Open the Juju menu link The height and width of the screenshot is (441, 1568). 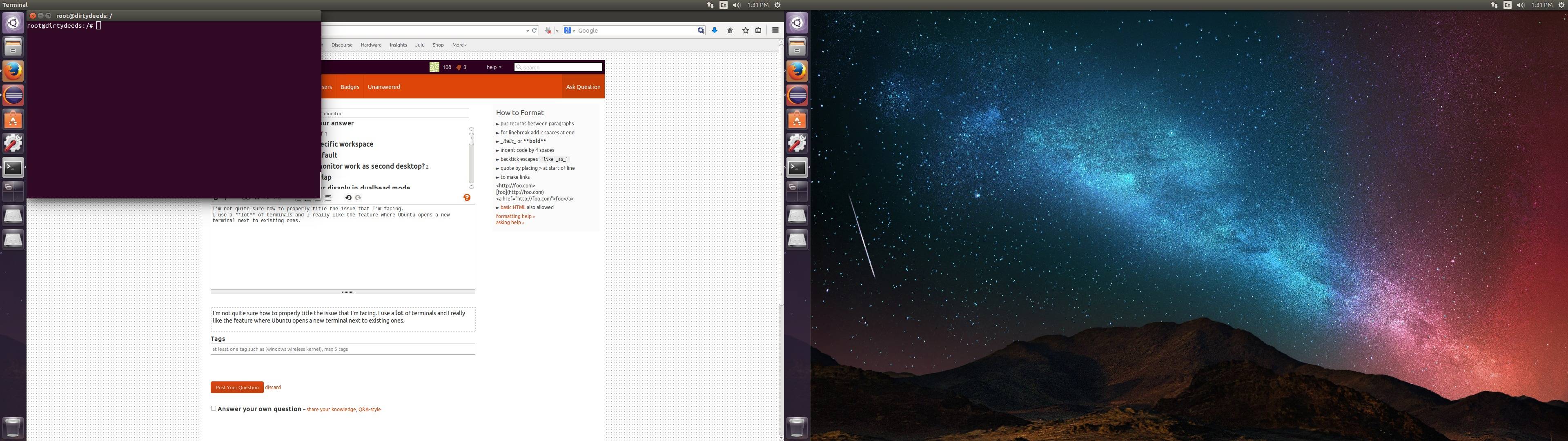[420, 45]
